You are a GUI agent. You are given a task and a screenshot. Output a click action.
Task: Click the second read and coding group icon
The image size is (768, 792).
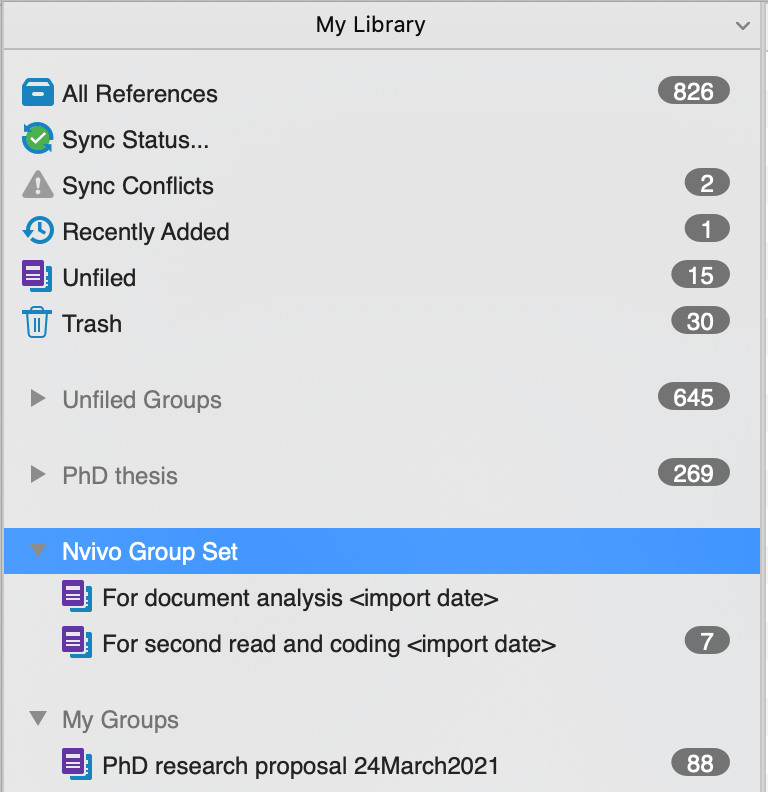coord(77,642)
